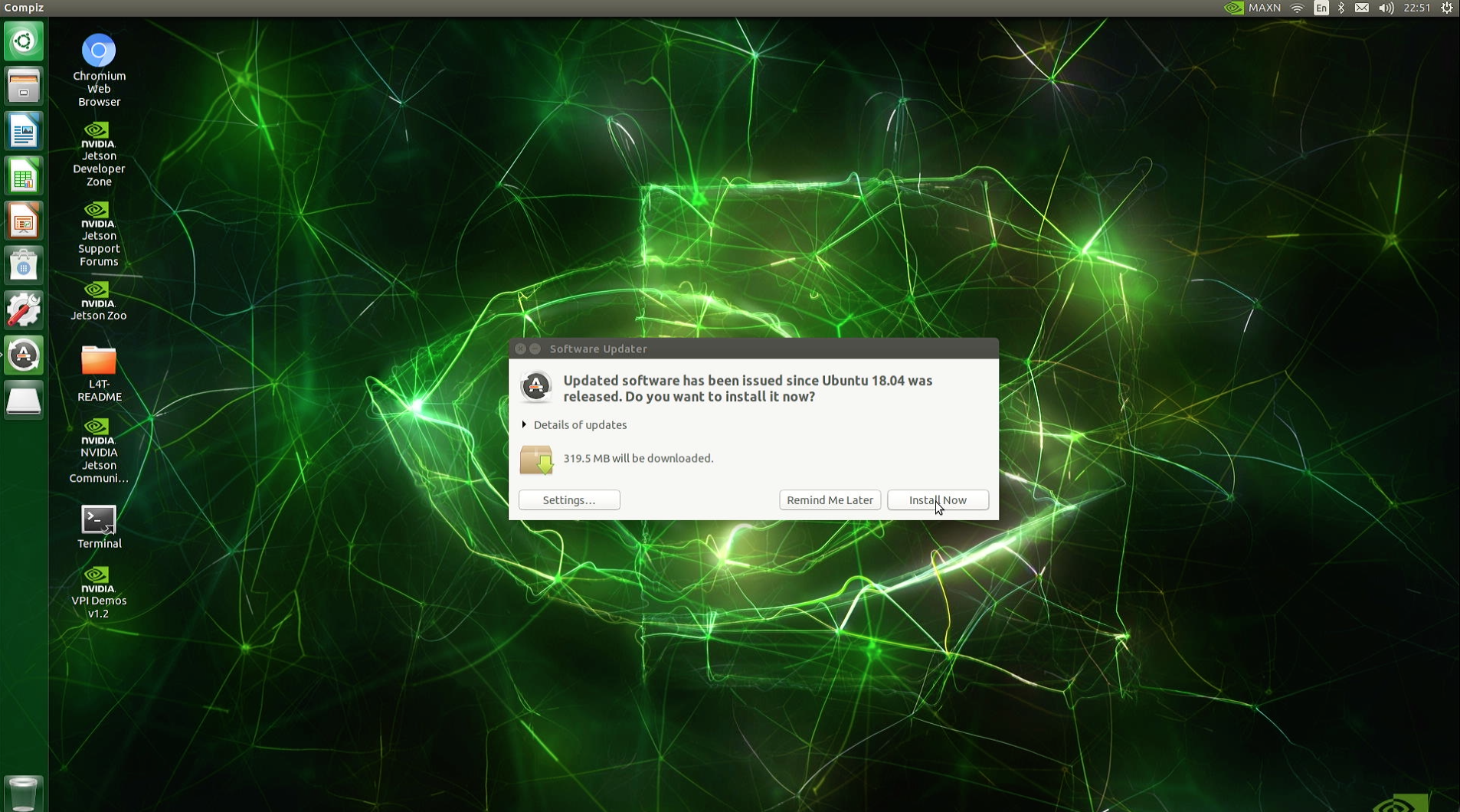This screenshot has width=1460, height=812.
Task: Open the session power gear menu
Action: point(1446,8)
